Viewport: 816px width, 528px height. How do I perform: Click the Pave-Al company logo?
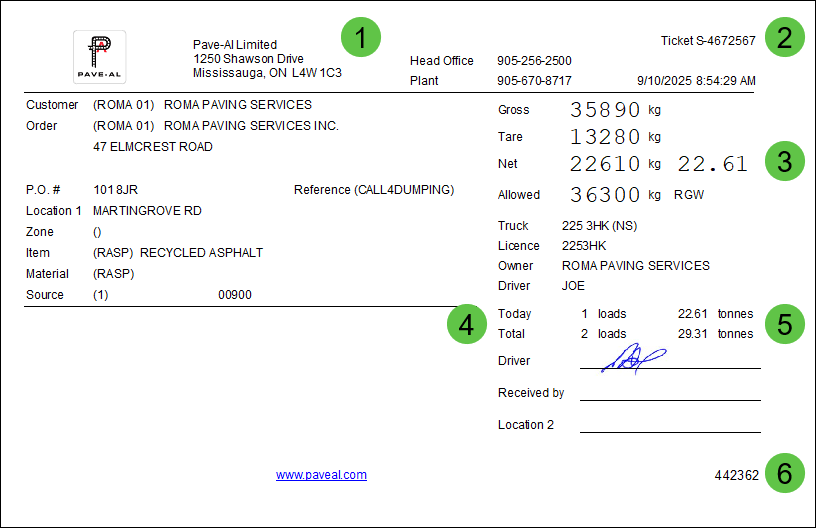[99, 57]
